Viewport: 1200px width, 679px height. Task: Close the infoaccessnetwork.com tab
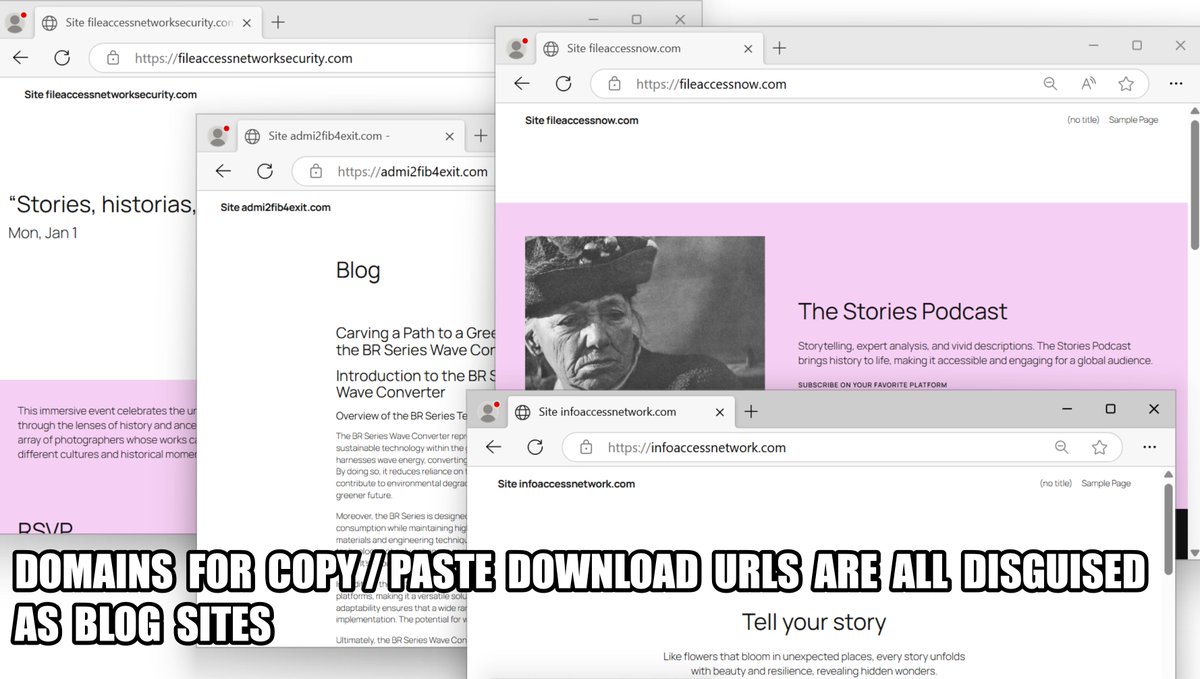pyautogui.click(x=719, y=411)
